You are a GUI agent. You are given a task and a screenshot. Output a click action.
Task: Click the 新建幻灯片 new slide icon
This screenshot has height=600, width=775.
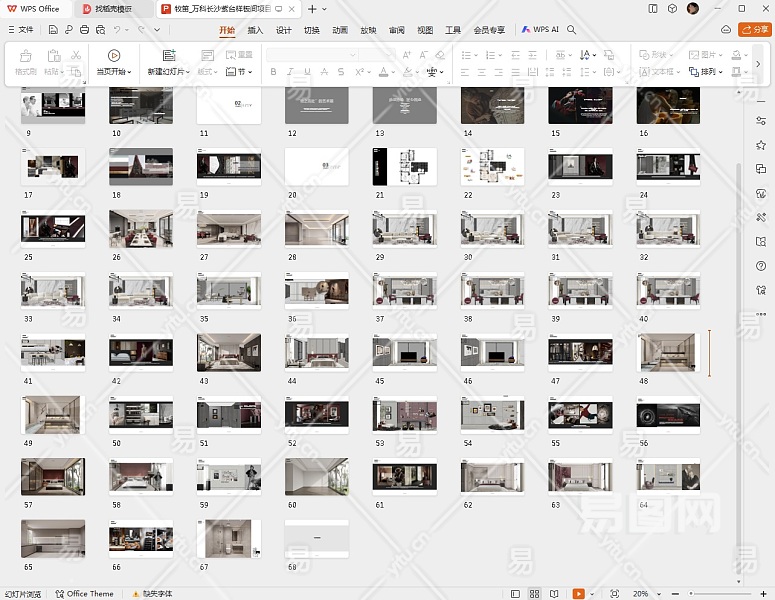click(169, 56)
